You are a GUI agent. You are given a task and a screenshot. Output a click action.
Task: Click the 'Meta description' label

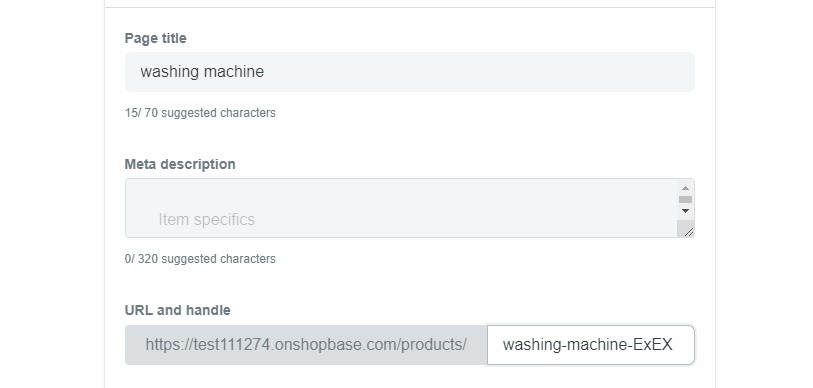pos(180,164)
